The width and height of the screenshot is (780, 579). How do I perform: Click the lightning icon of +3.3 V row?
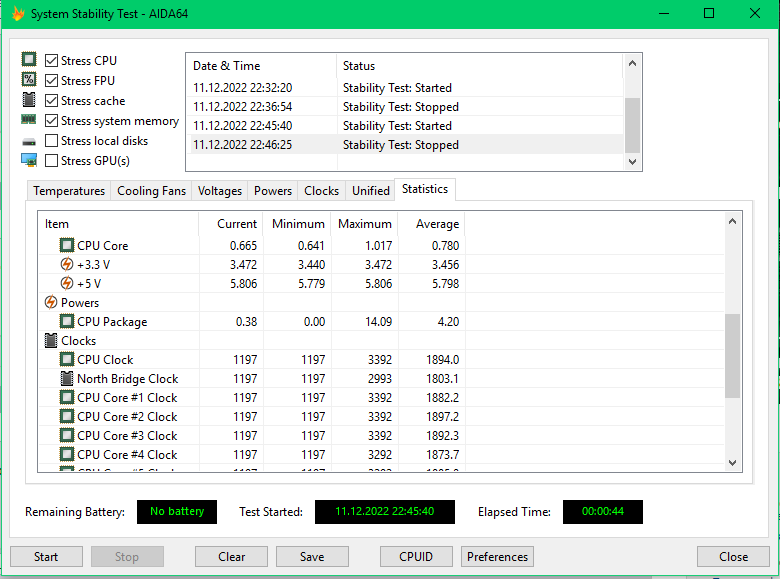(67, 264)
